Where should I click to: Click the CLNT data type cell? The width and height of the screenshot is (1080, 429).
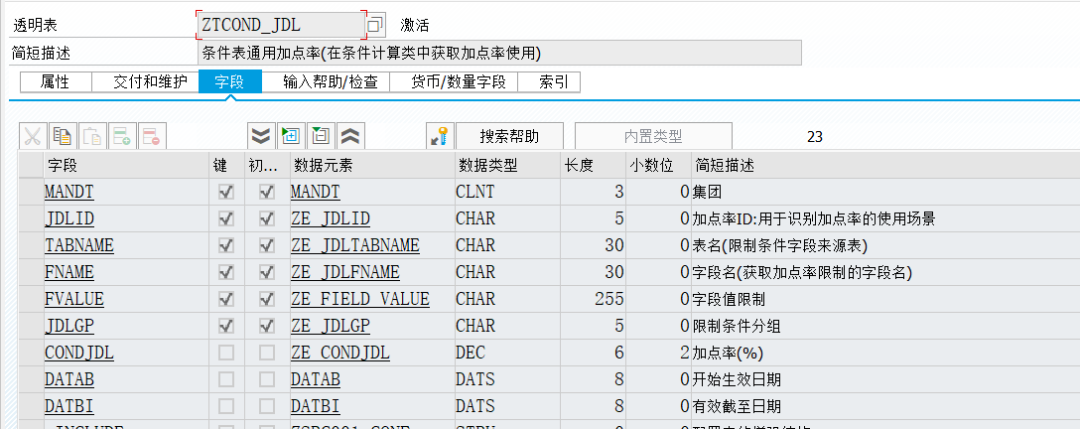tap(508, 192)
